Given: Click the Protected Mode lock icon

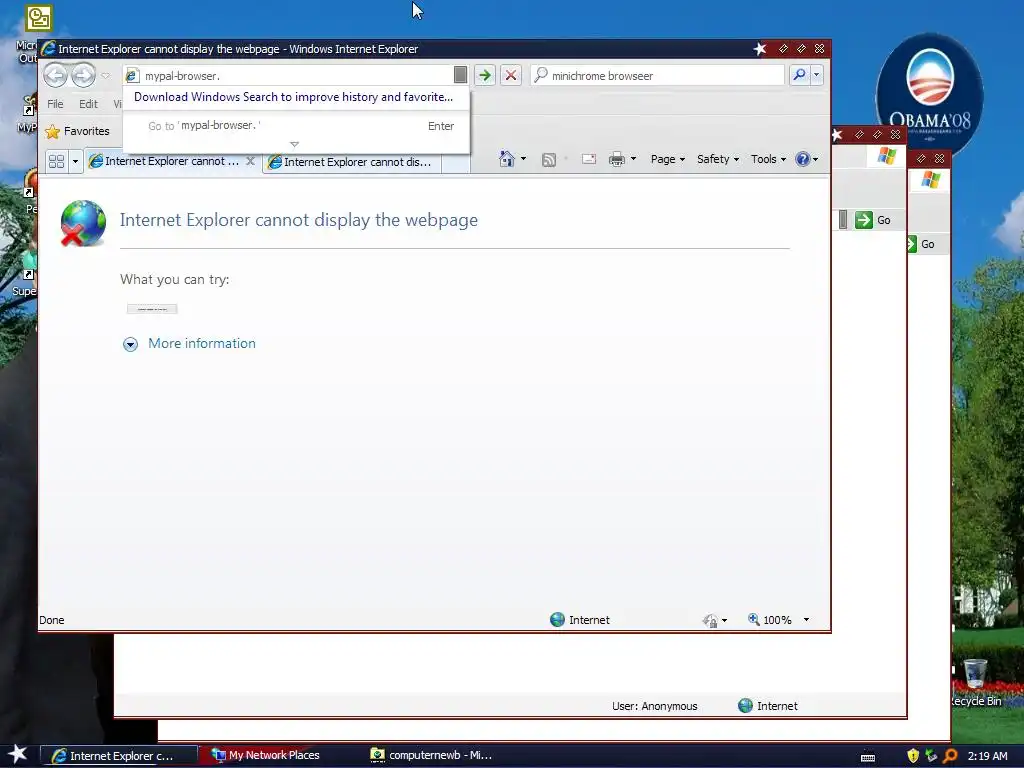Looking at the screenshot, I should pos(711,620).
